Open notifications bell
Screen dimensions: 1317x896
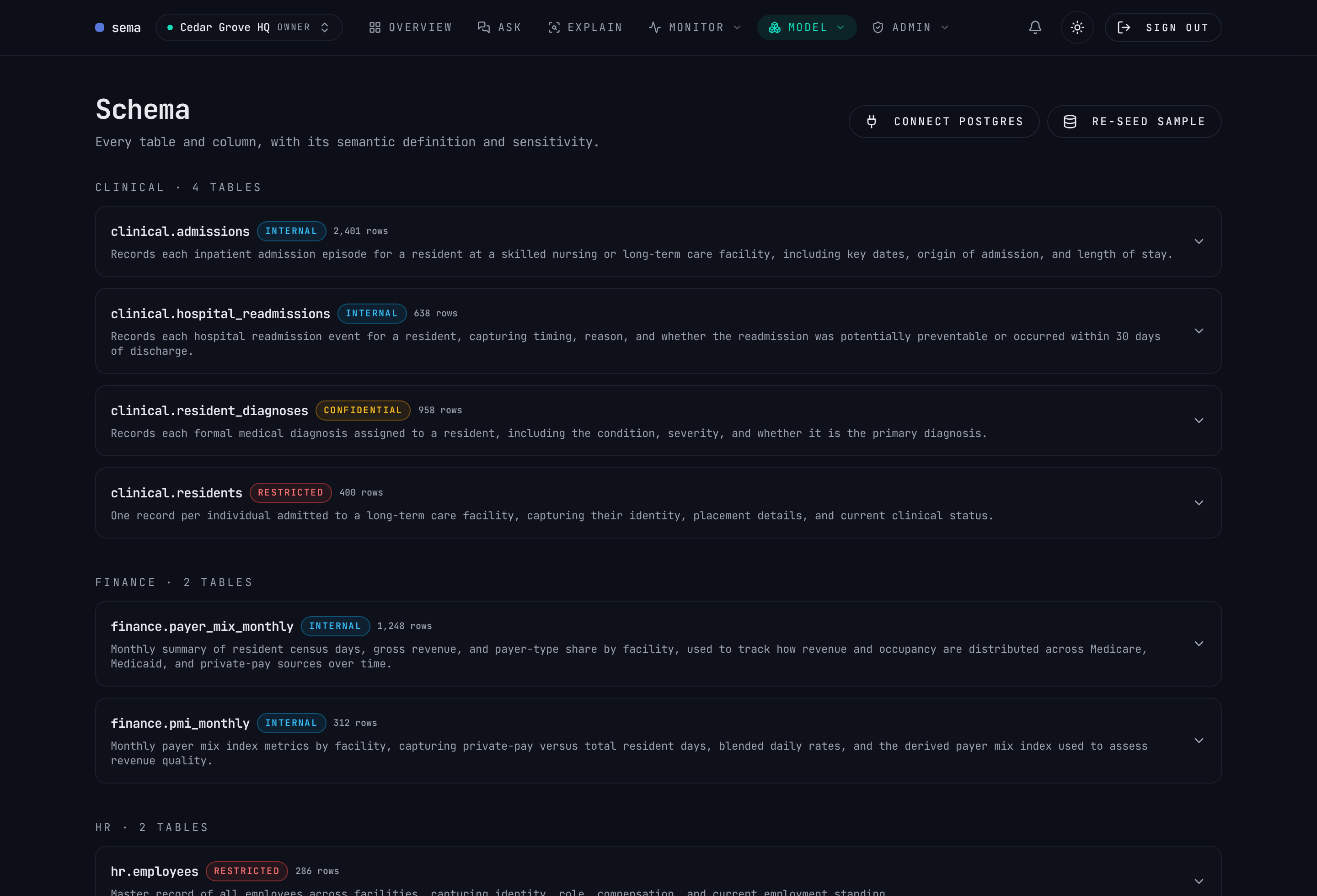click(x=1035, y=27)
